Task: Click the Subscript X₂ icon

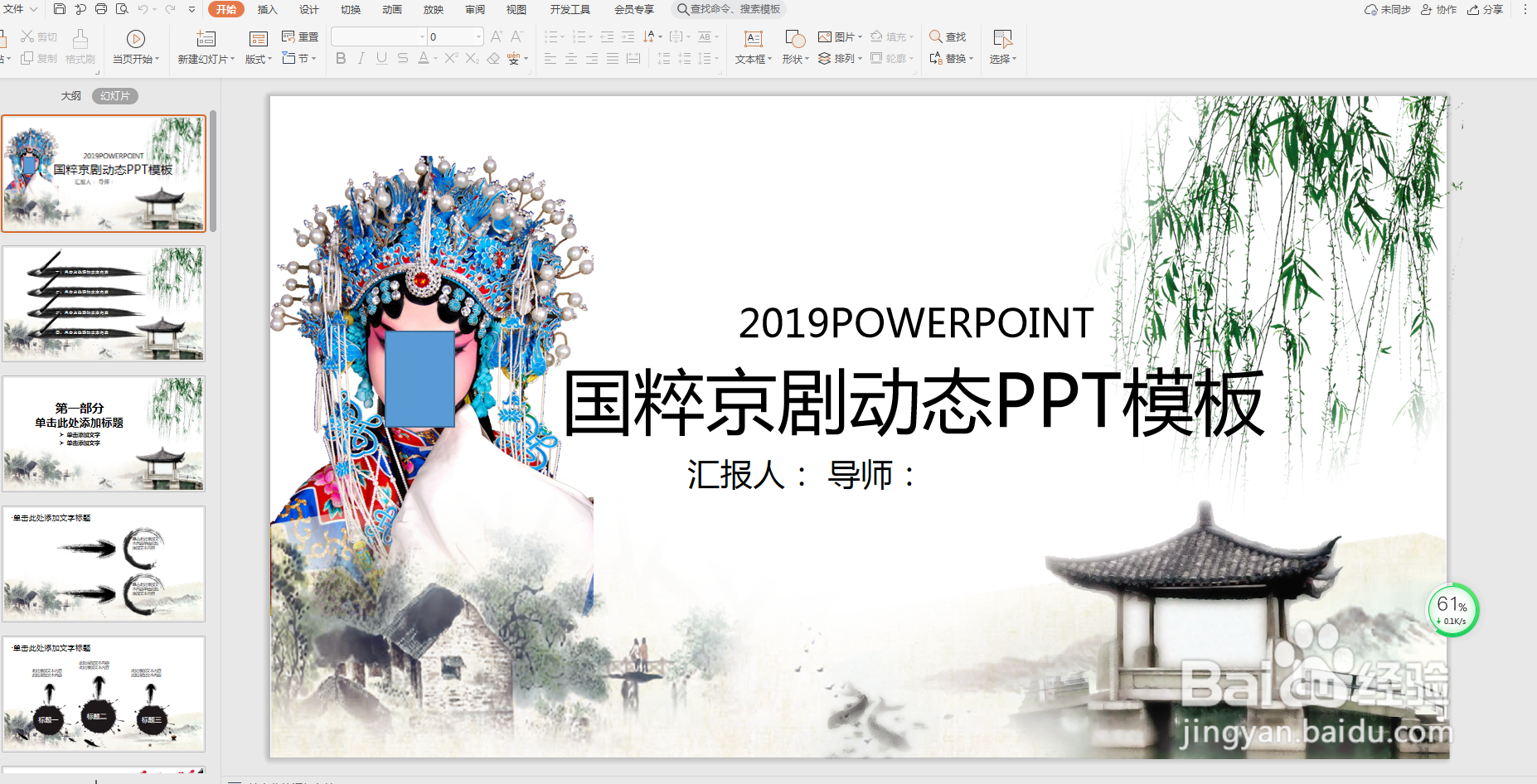Action: tap(472, 58)
